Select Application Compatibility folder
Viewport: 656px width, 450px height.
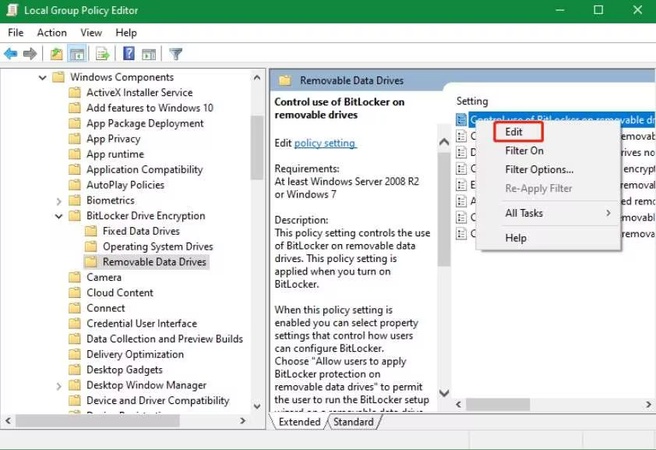coord(144,169)
